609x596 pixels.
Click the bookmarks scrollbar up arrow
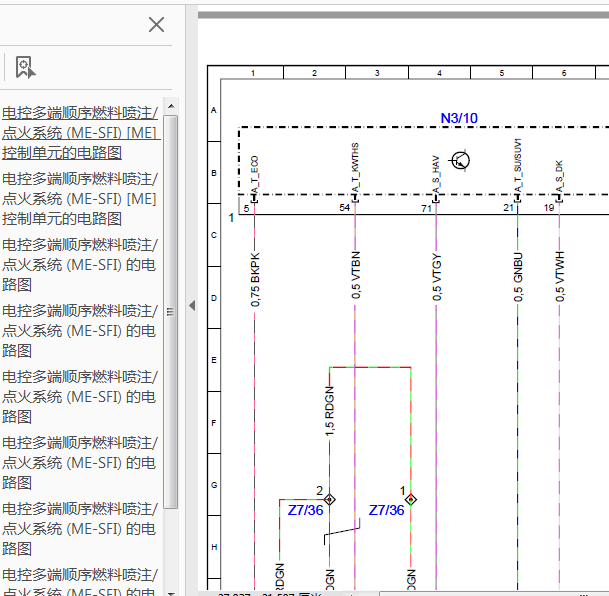pyautogui.click(x=171, y=106)
